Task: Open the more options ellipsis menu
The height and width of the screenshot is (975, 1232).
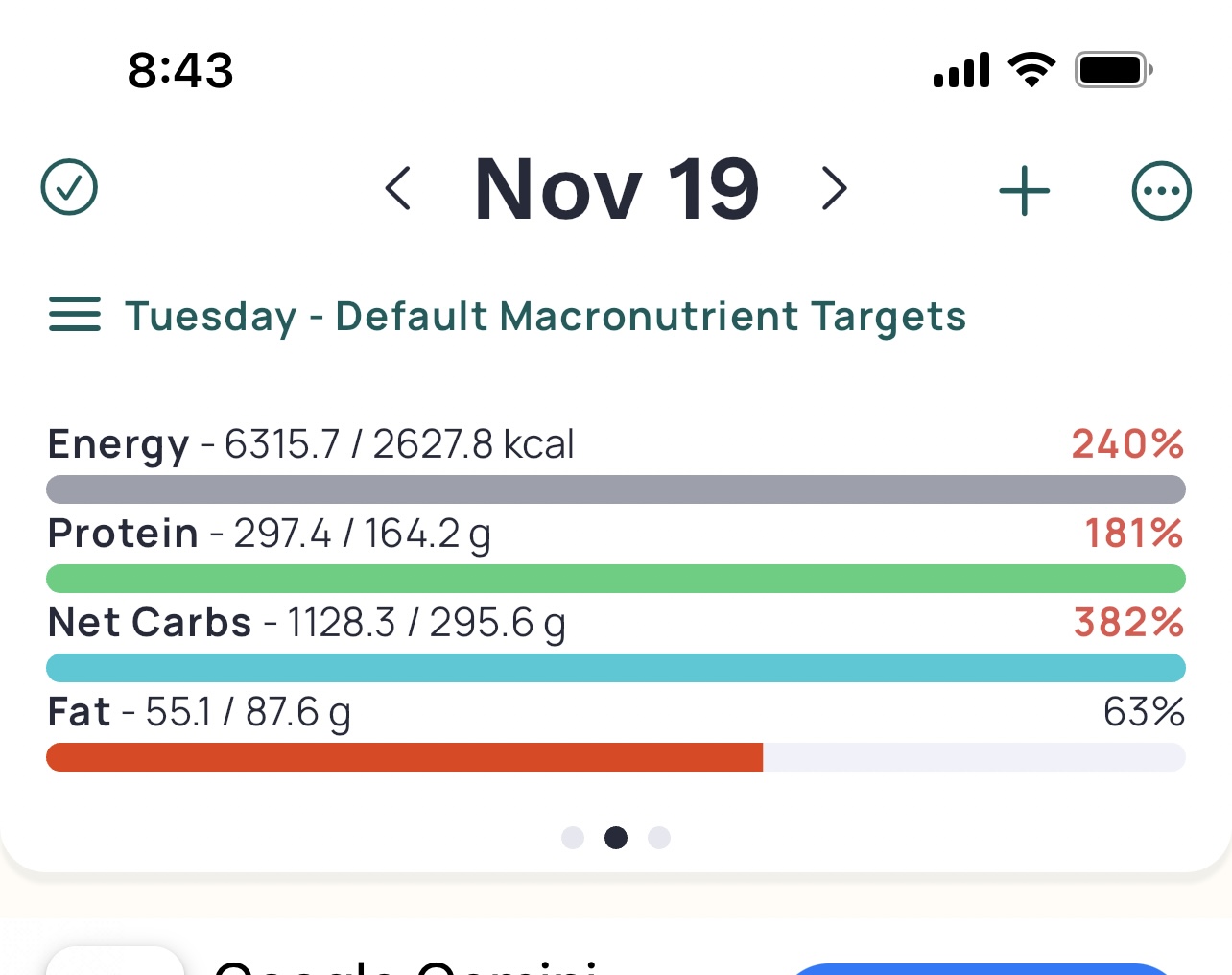Action: click(x=1161, y=191)
